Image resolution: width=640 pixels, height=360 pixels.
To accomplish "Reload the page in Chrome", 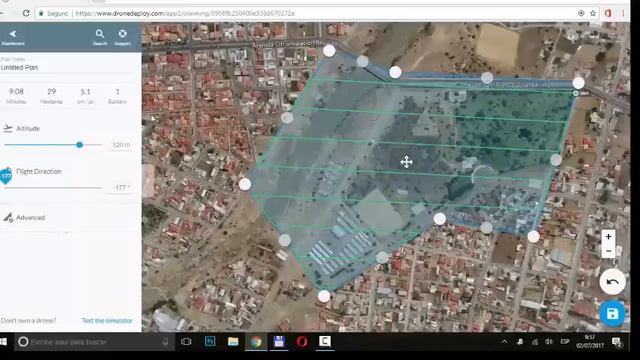I will click(x=26, y=13).
